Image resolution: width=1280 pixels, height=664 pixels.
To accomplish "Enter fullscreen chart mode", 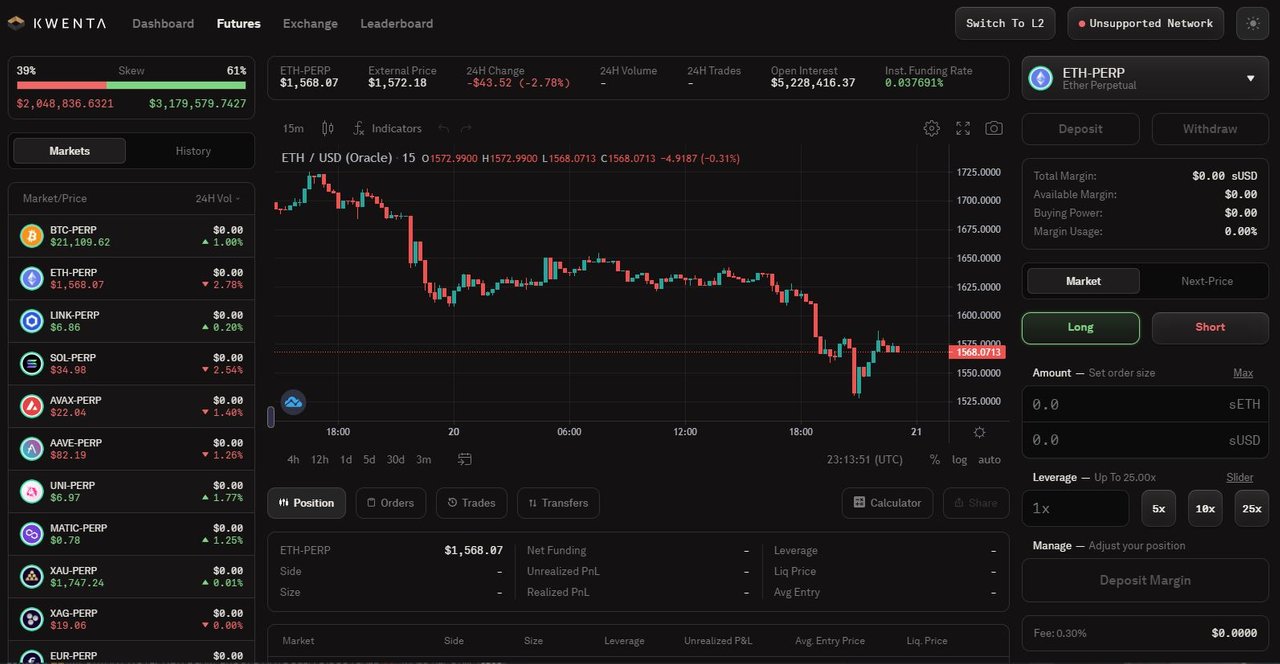I will click(x=963, y=128).
